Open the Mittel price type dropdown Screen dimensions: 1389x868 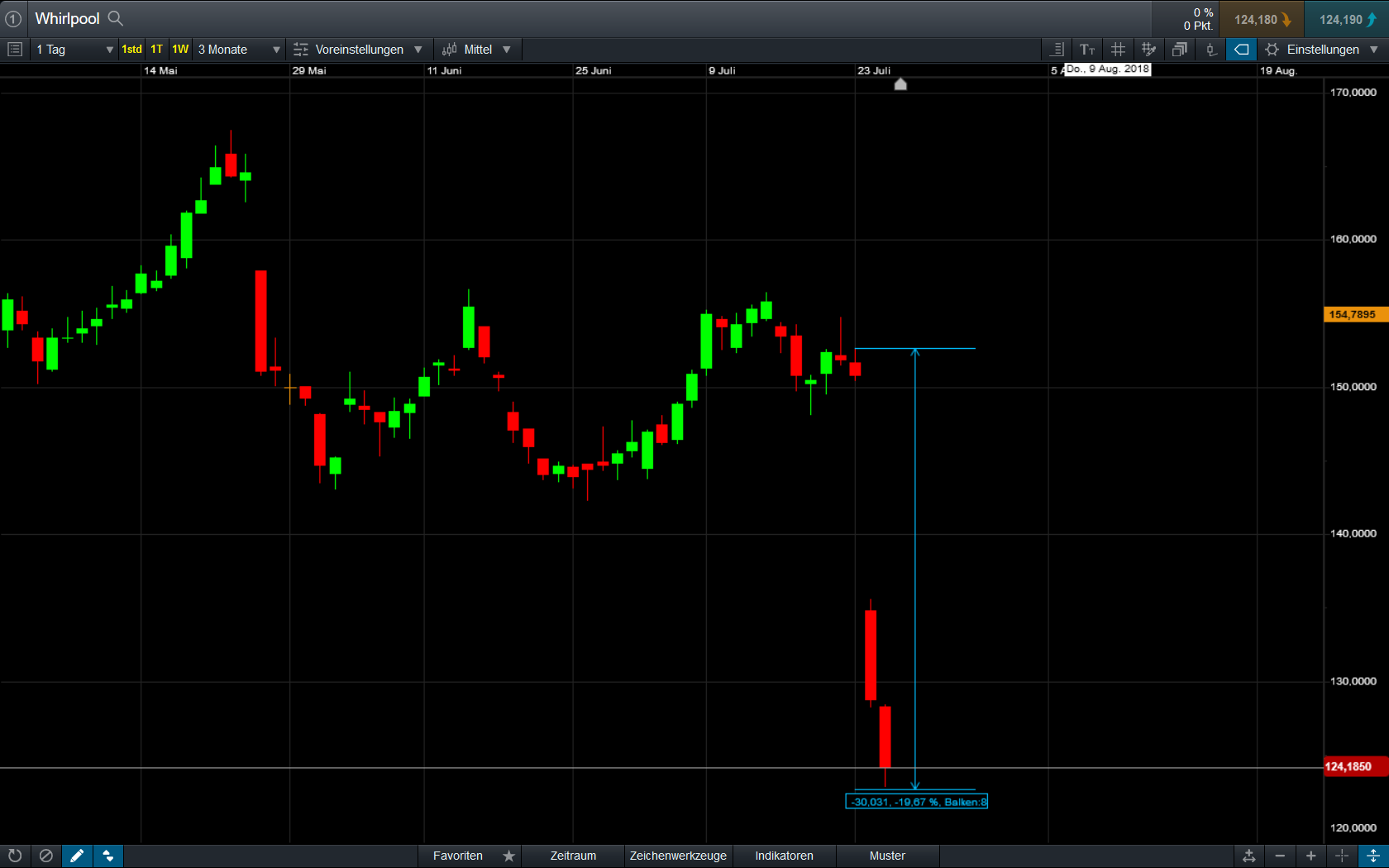click(476, 50)
